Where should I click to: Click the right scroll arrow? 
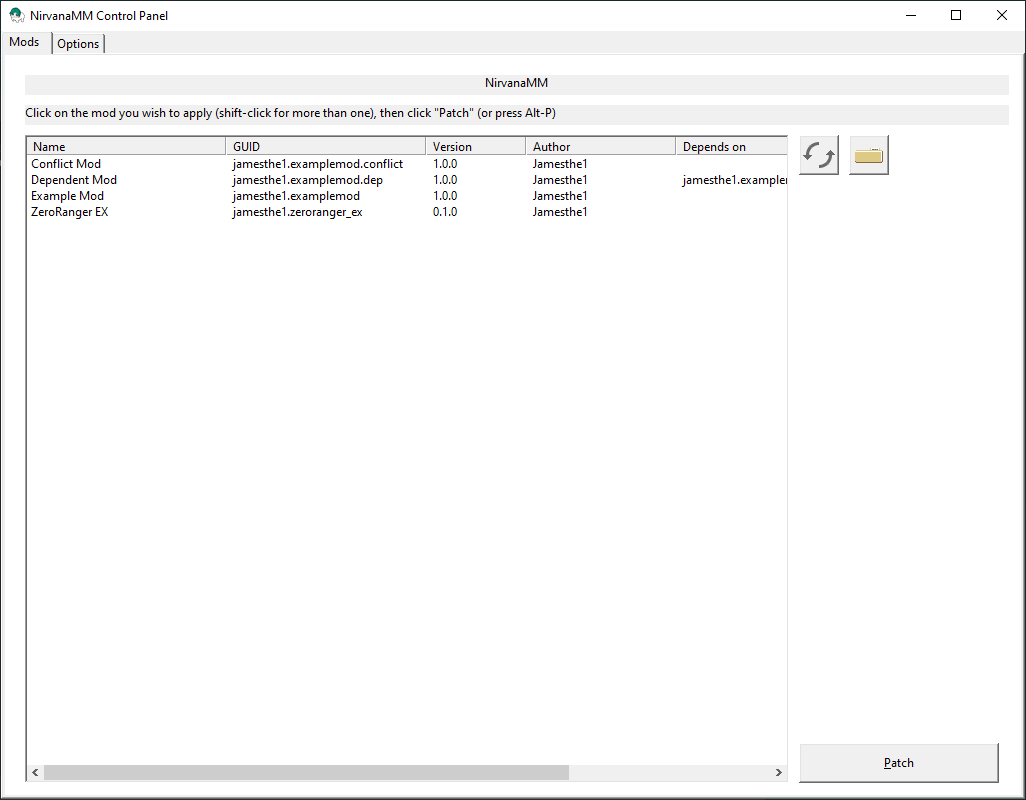pyautogui.click(x=778, y=772)
